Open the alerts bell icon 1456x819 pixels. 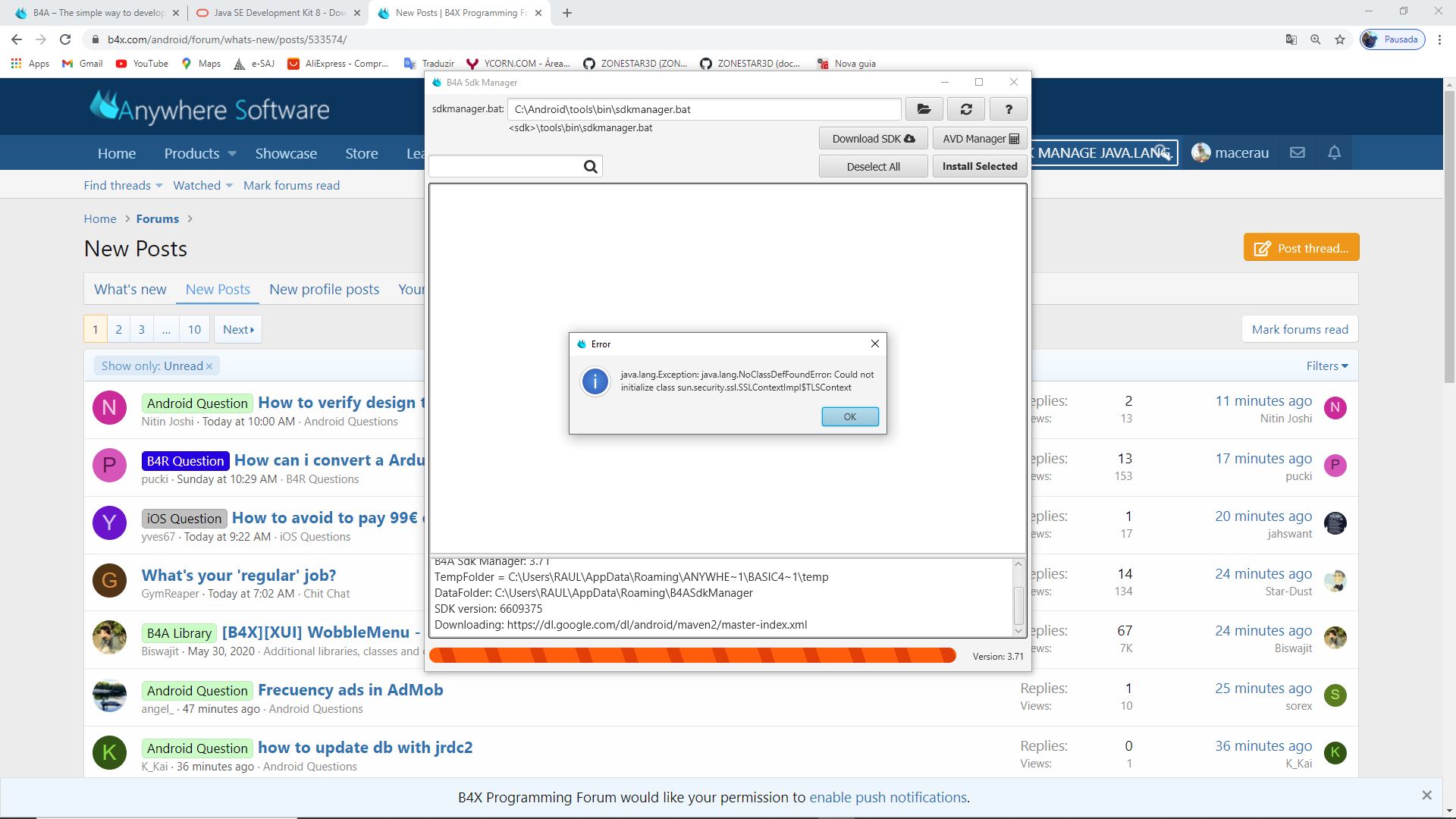pyautogui.click(x=1335, y=152)
